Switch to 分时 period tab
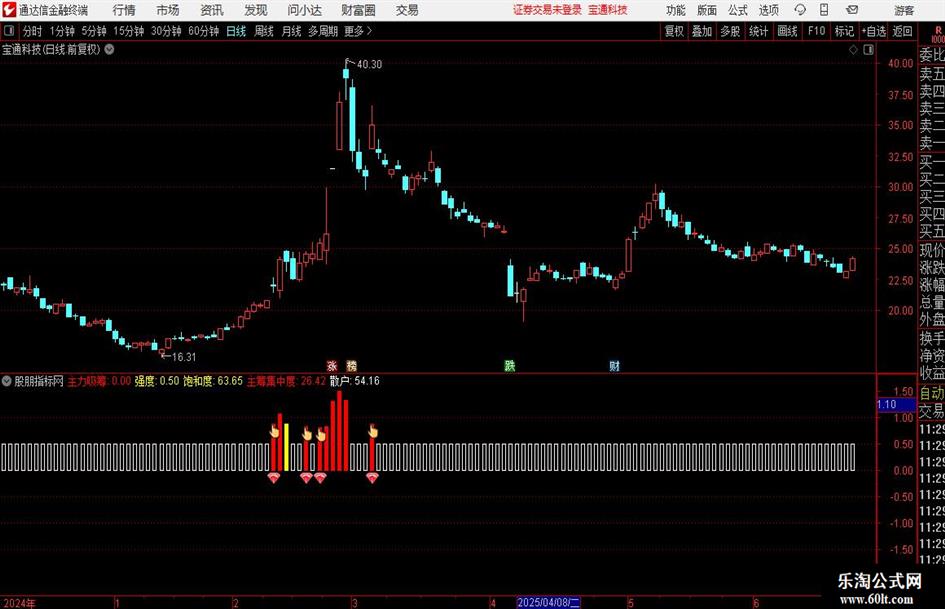 (x=33, y=31)
